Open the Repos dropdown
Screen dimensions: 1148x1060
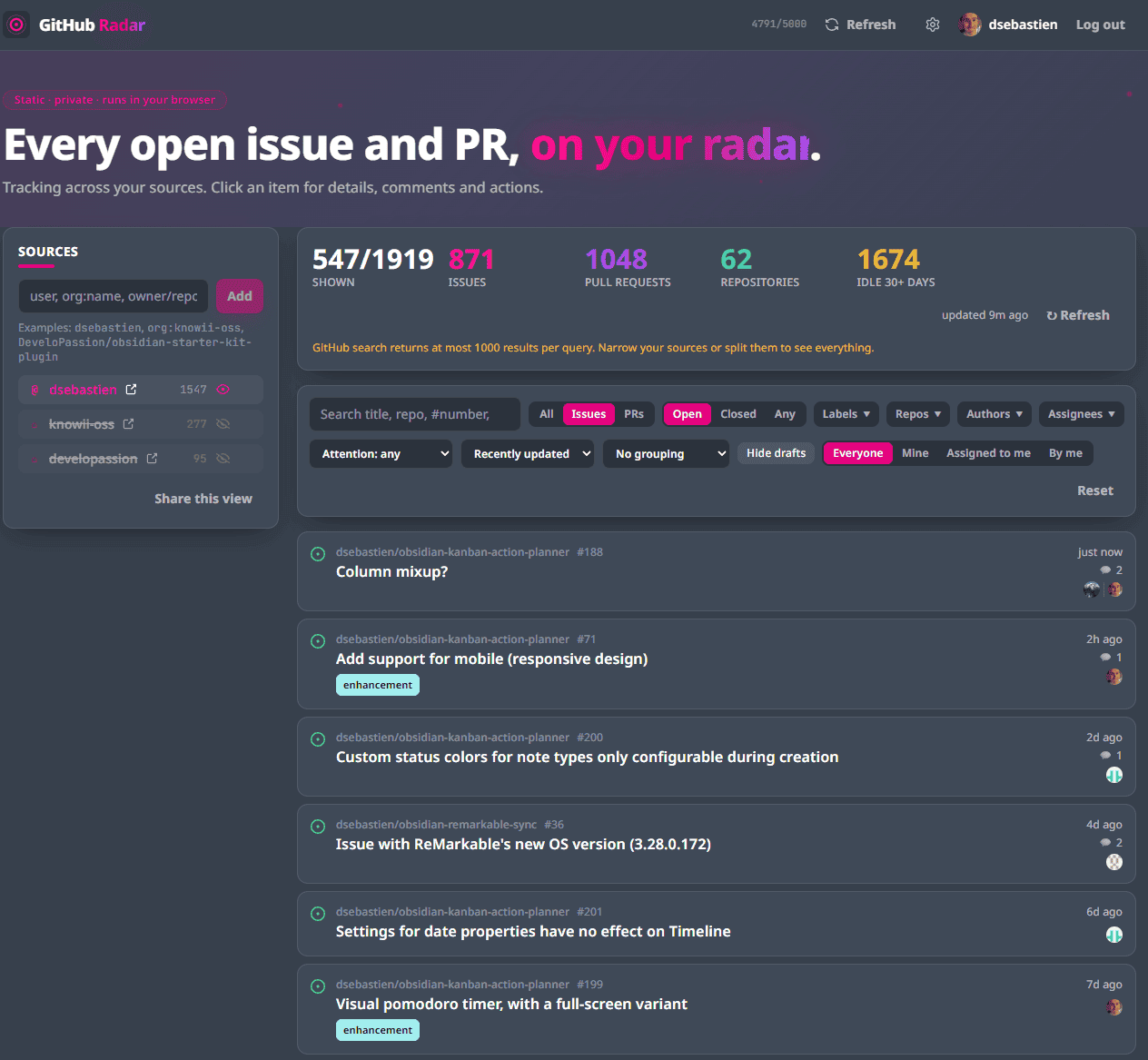[x=917, y=414]
